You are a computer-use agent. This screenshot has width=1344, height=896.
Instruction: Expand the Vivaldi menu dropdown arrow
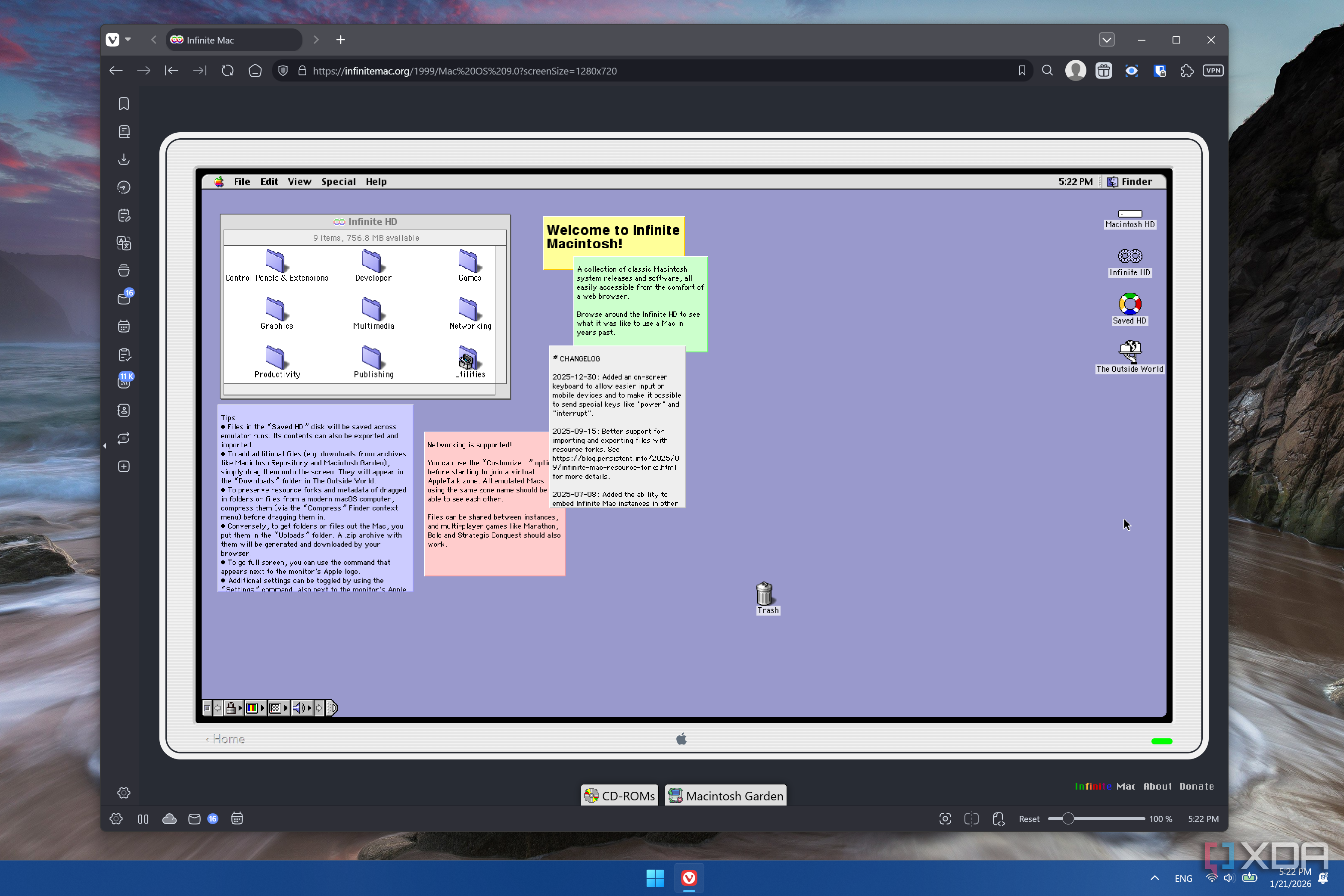point(128,40)
